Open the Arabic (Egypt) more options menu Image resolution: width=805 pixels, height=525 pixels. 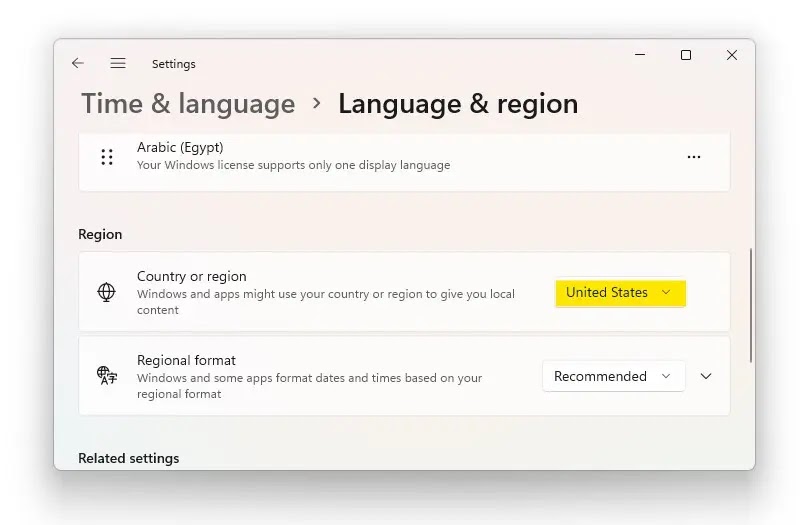[x=694, y=157]
